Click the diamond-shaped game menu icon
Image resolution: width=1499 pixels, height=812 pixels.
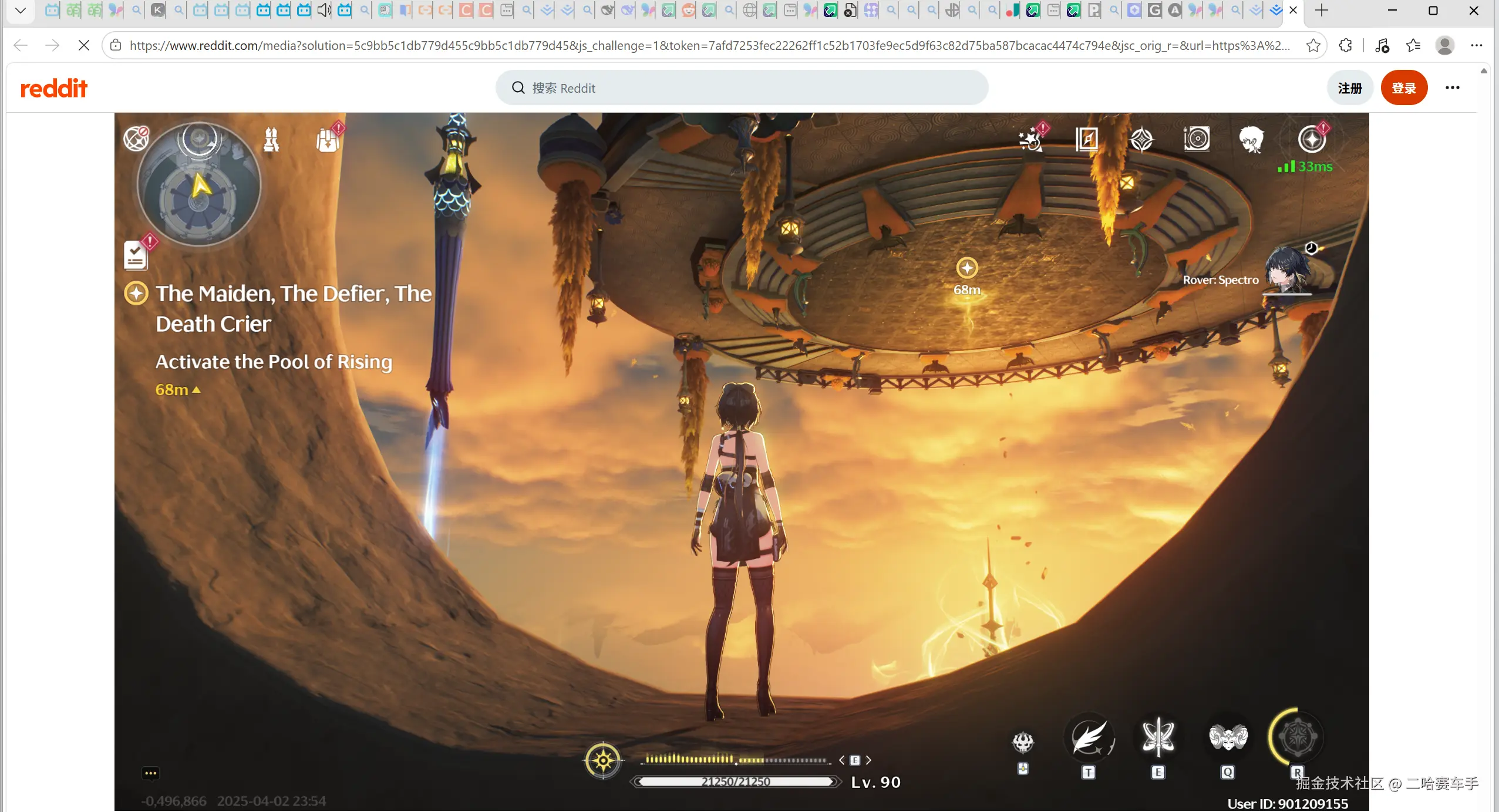(1141, 140)
